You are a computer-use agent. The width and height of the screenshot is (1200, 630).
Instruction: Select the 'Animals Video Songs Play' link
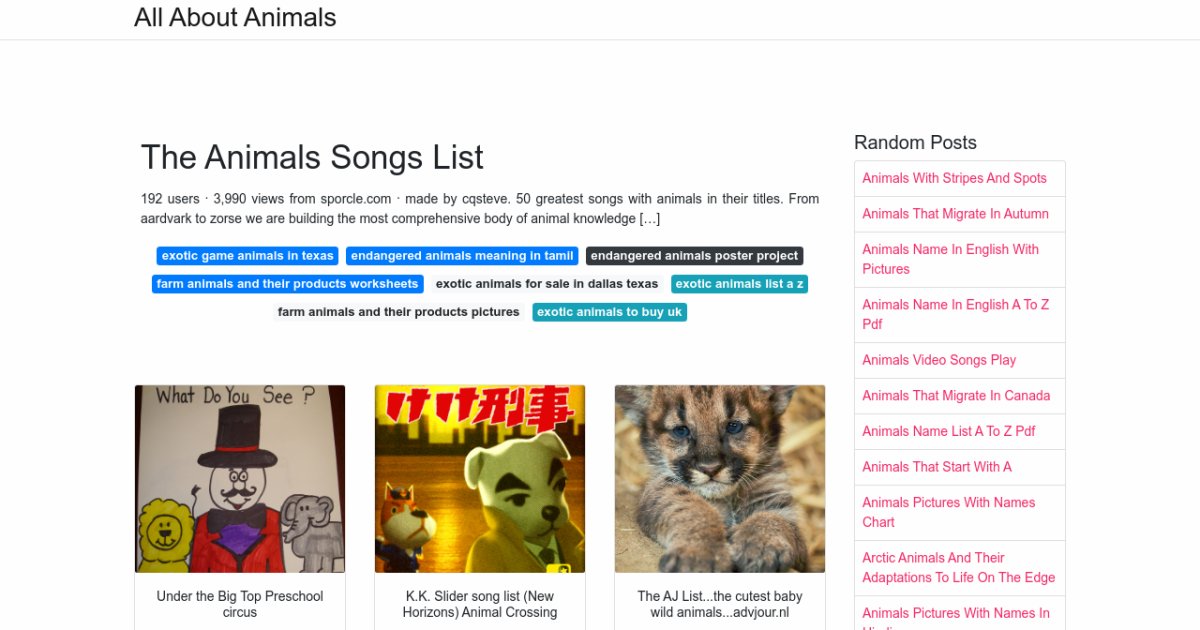pyautogui.click(x=939, y=360)
